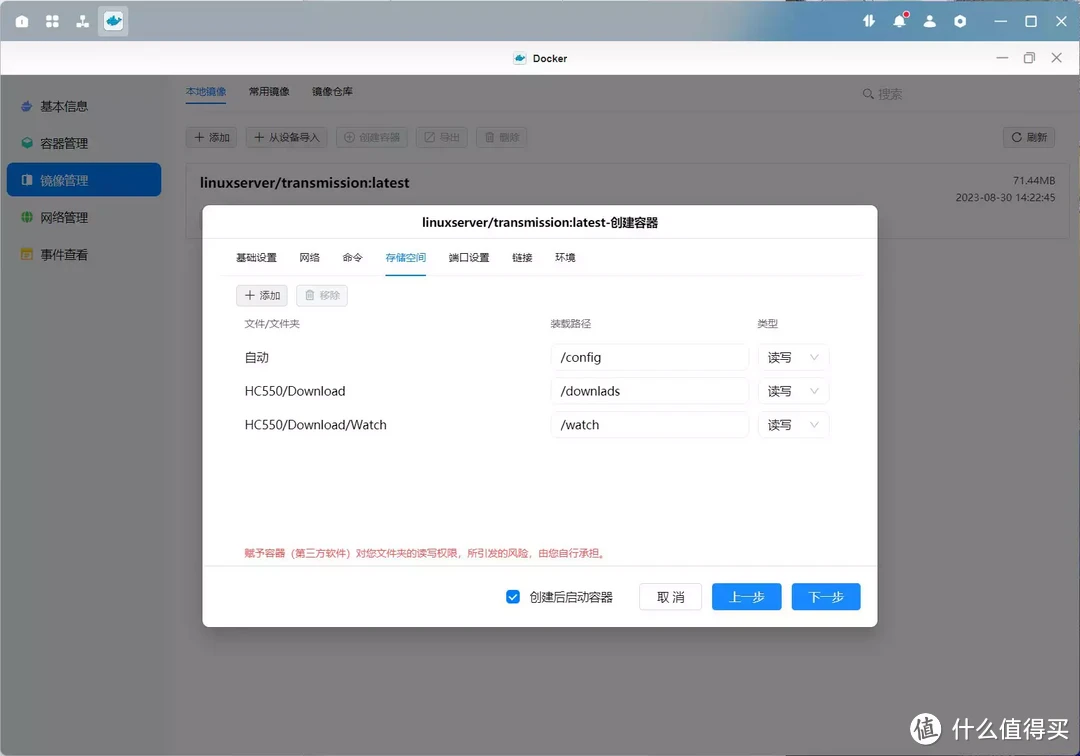Click 从设备导入 button

(x=287, y=137)
